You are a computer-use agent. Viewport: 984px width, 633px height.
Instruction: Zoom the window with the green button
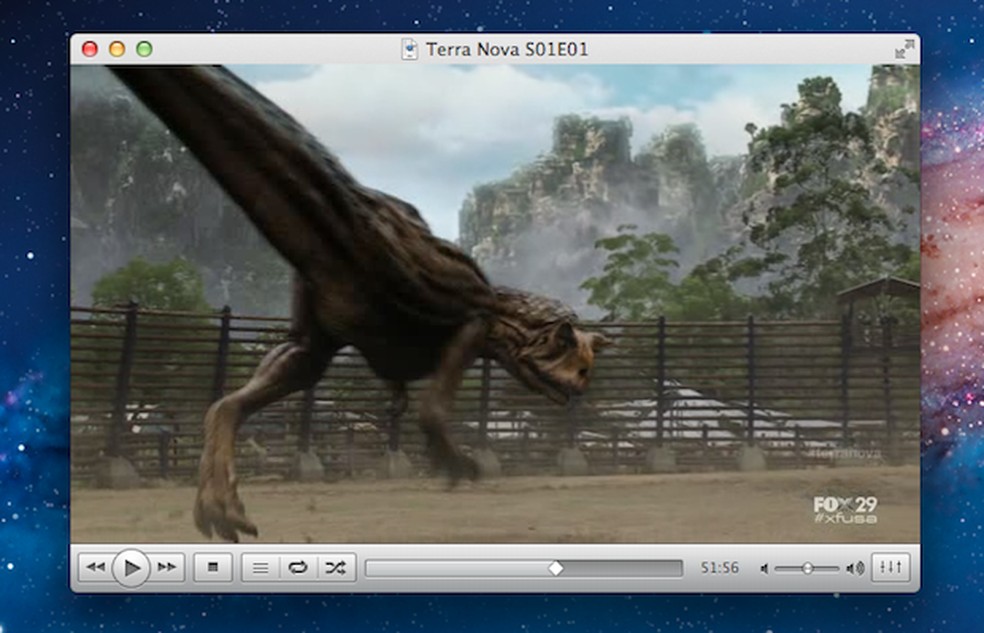[144, 49]
